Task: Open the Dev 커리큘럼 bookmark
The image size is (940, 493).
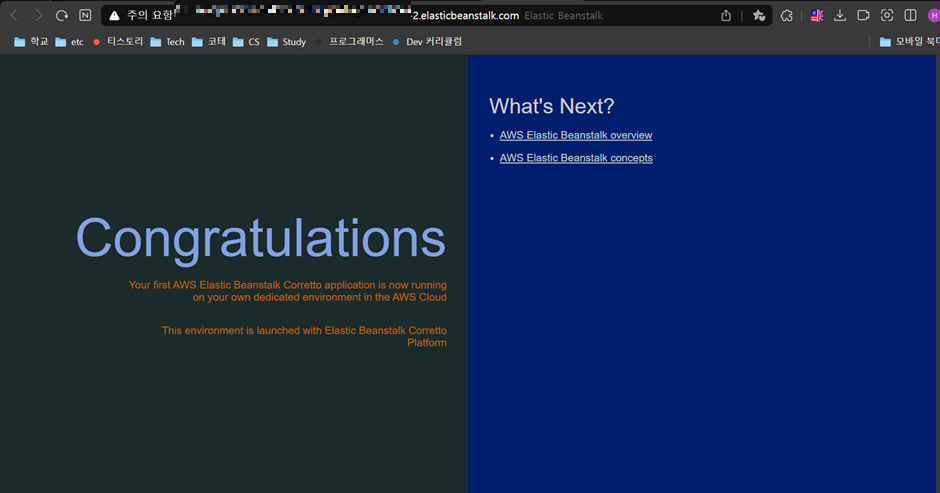Action: pyautogui.click(x=427, y=41)
